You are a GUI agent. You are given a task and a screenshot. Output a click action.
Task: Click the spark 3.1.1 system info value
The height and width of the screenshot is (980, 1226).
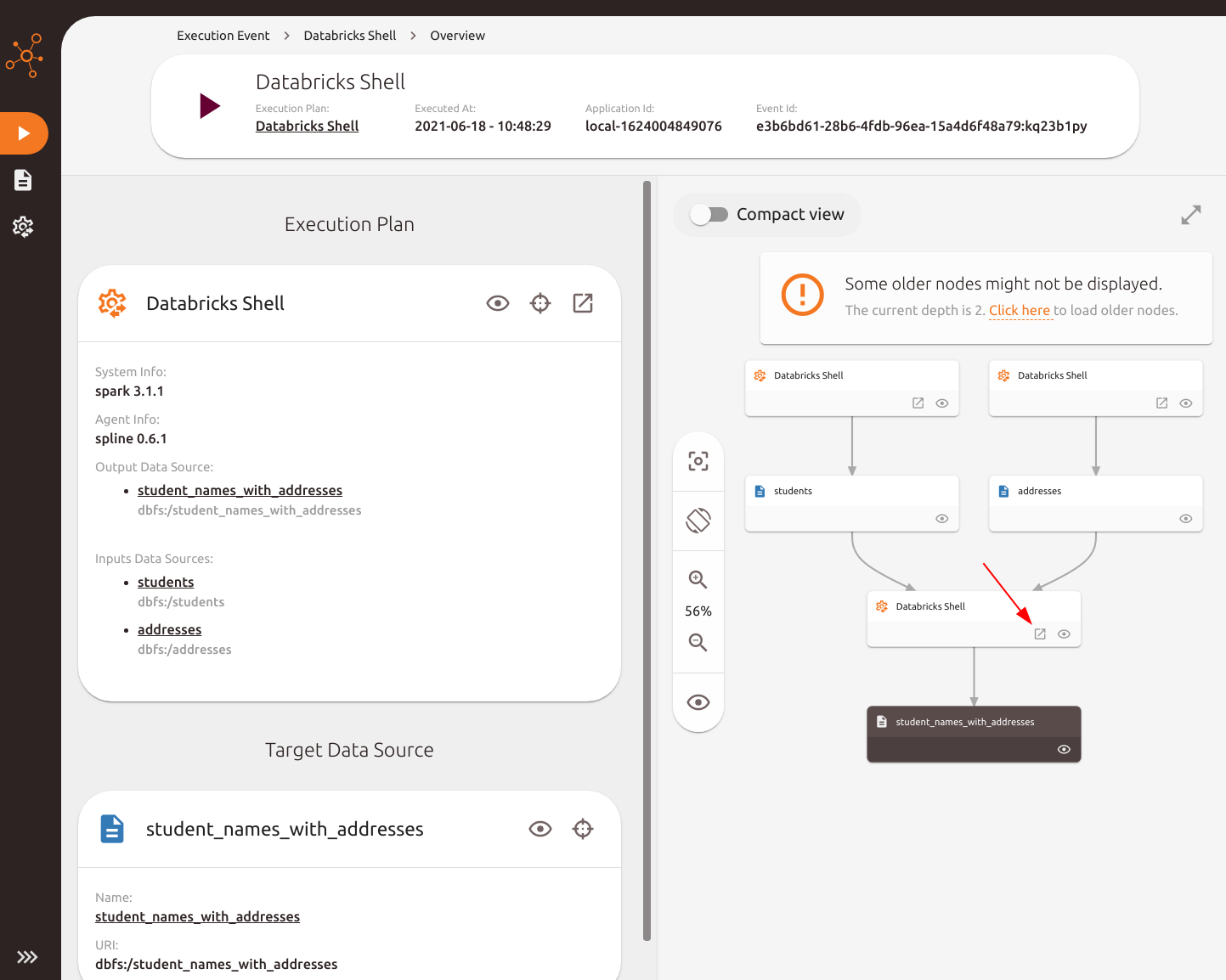129,391
